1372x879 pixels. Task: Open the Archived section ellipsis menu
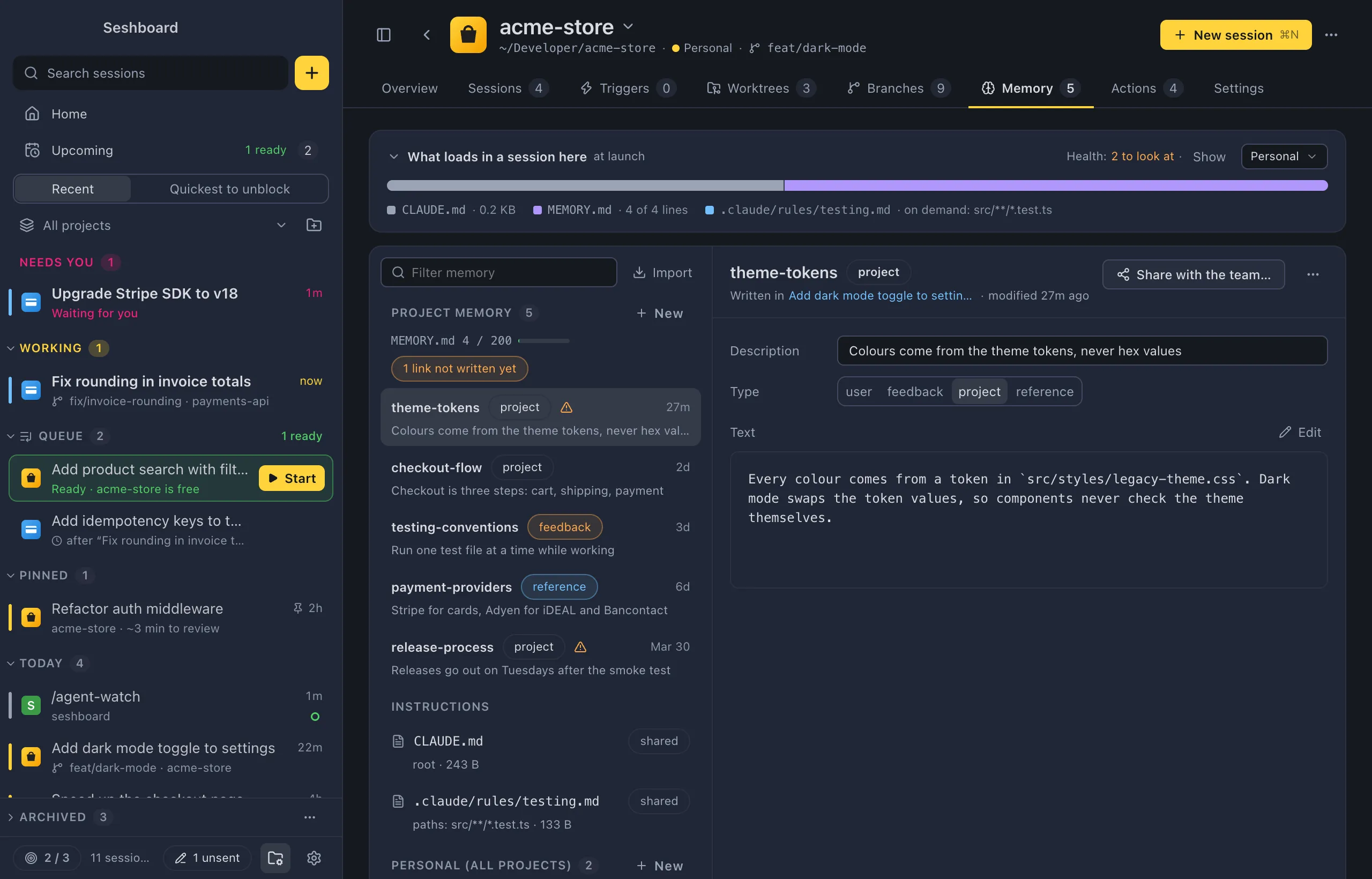(x=309, y=817)
